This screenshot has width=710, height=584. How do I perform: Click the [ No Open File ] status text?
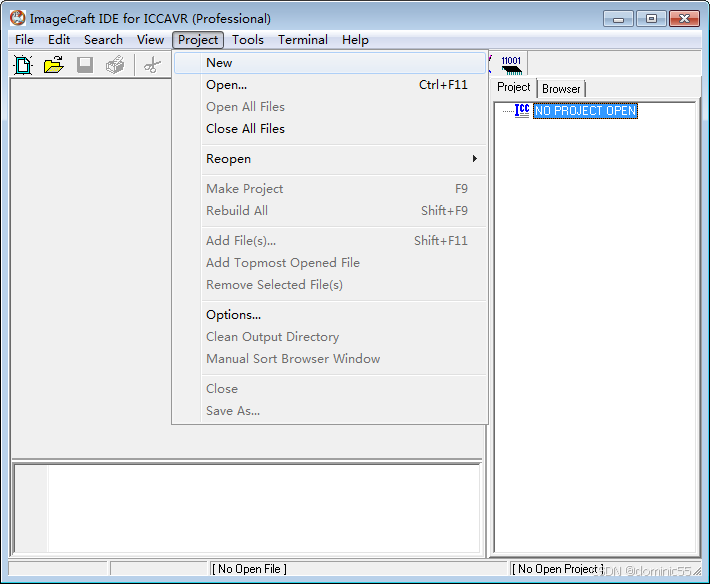coord(249,569)
